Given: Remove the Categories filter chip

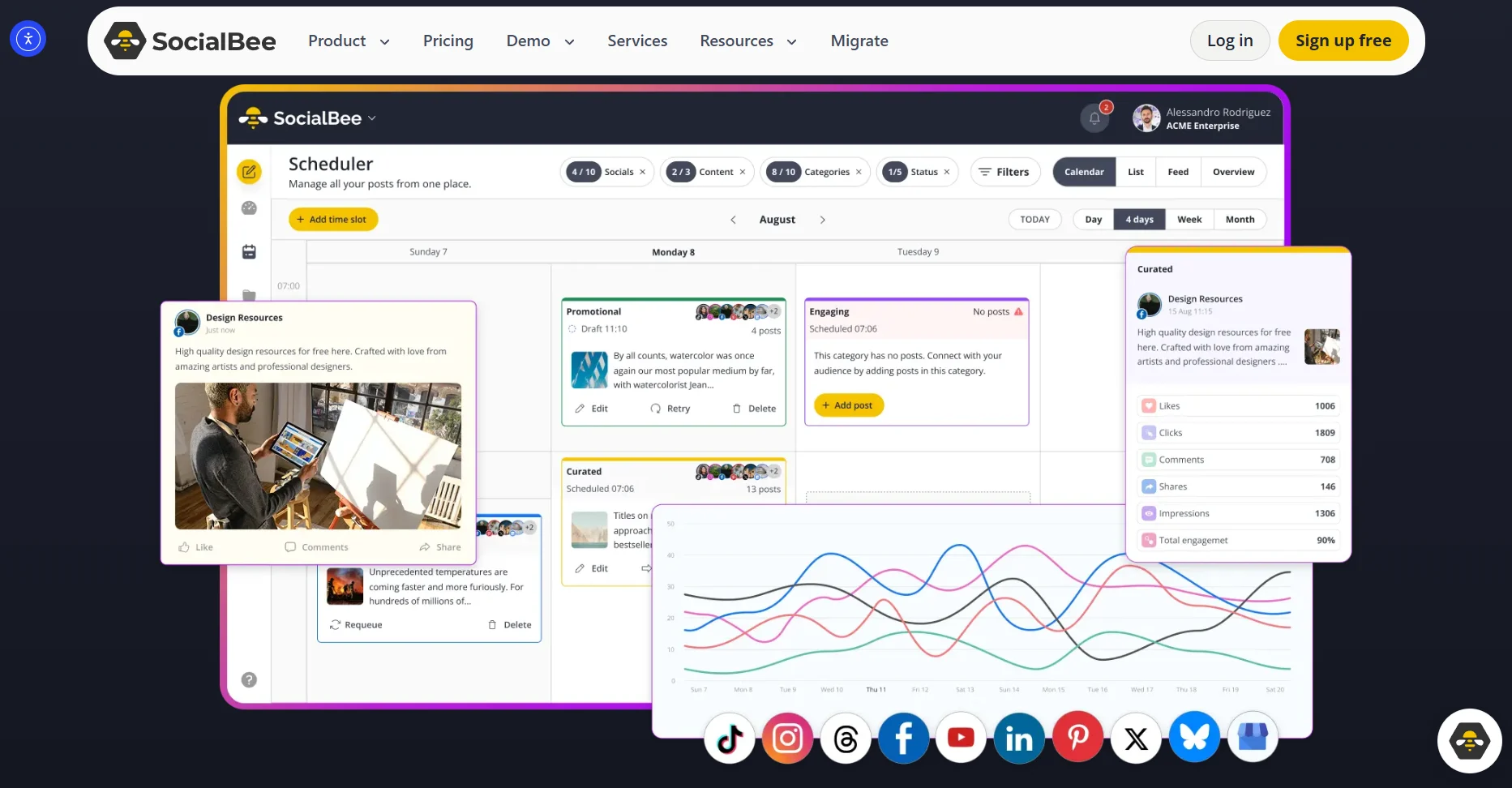Looking at the screenshot, I should click(859, 172).
